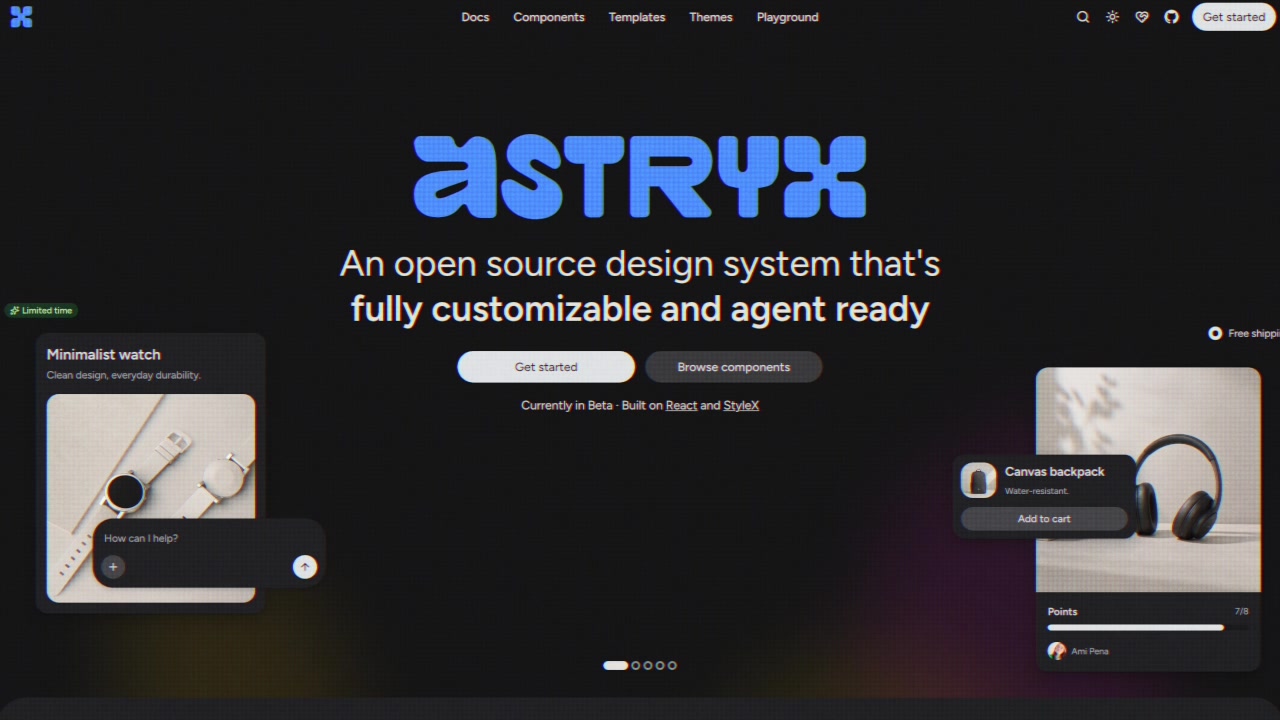Select the third carousel dot
The width and height of the screenshot is (1280, 720).
click(648, 665)
